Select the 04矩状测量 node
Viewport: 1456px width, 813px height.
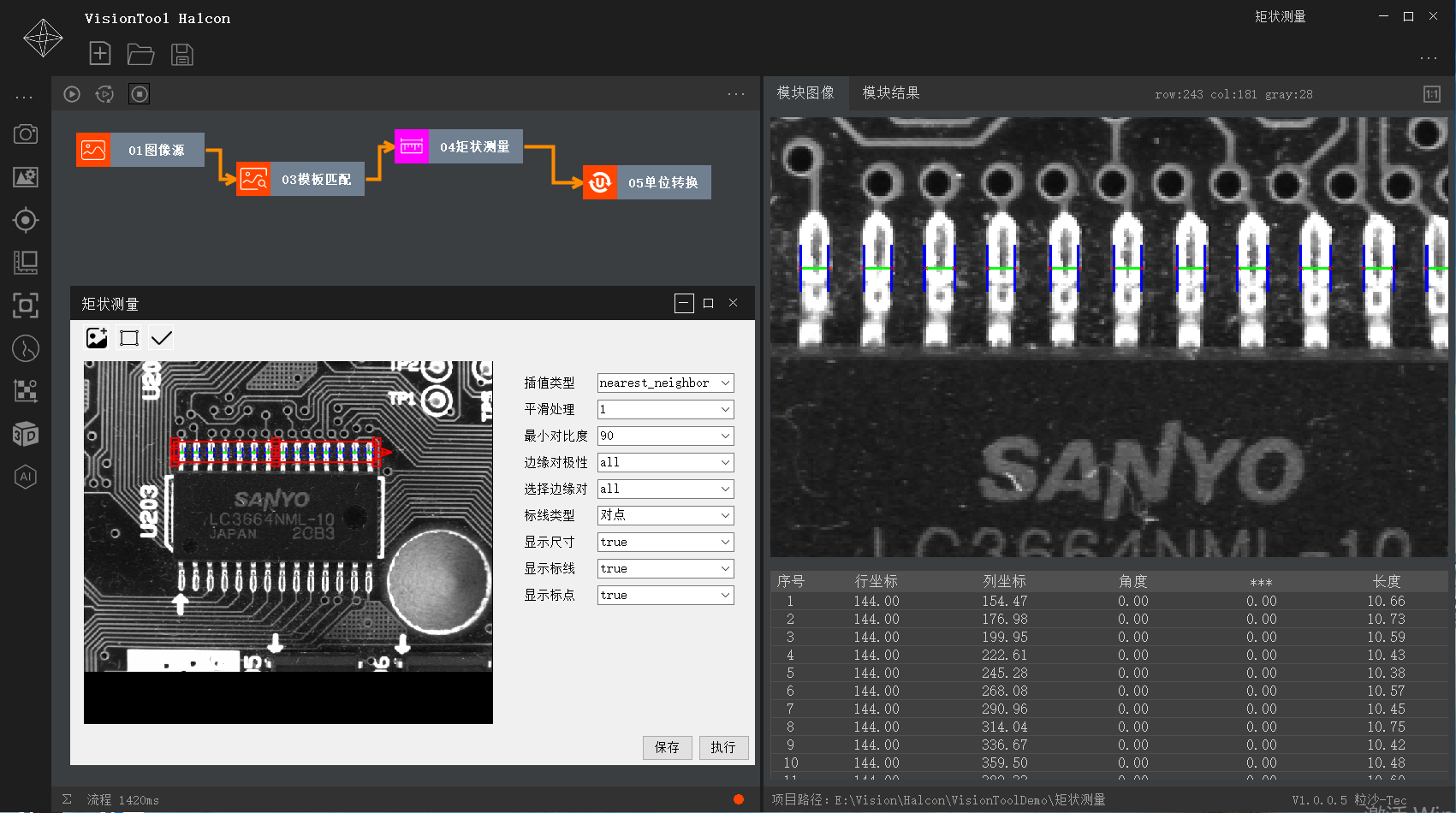[x=459, y=146]
